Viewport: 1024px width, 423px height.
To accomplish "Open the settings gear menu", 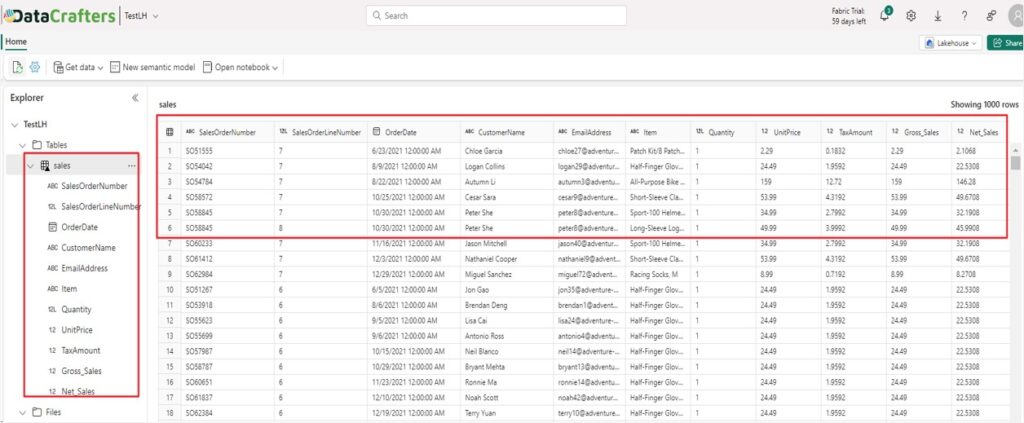I will coord(911,16).
